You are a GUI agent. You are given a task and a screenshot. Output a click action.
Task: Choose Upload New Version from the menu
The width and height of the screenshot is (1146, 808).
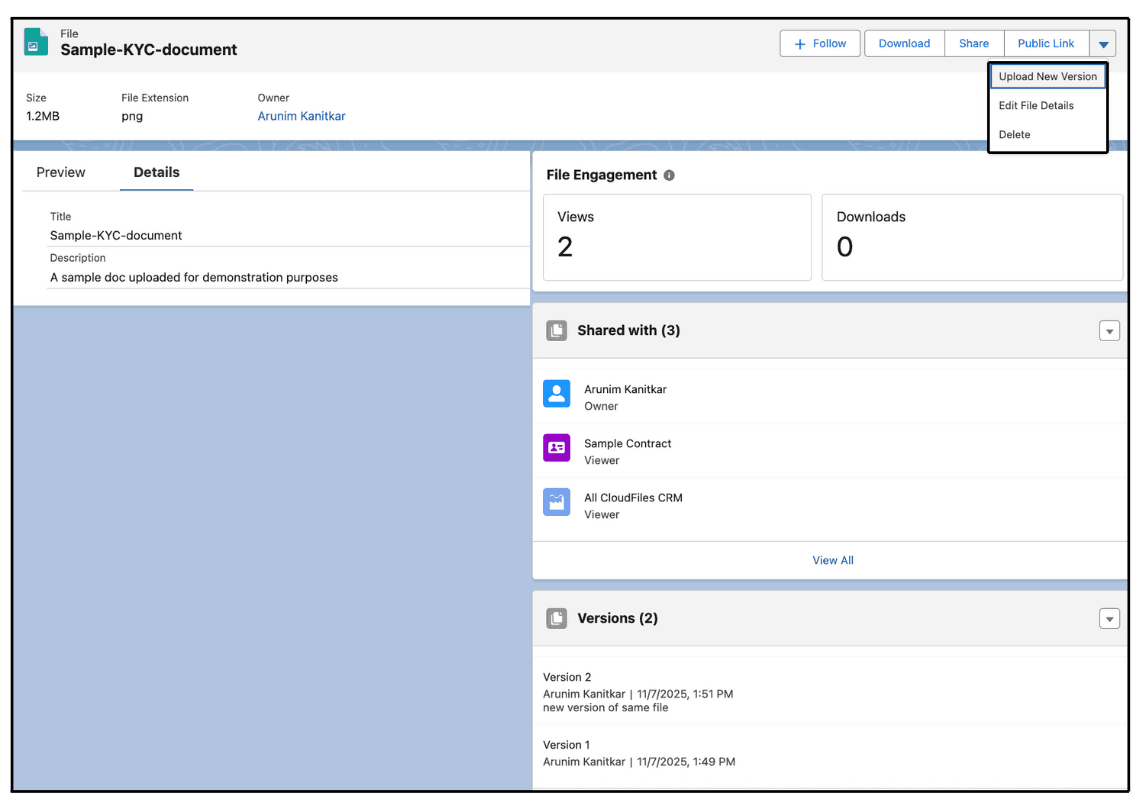tap(1048, 76)
